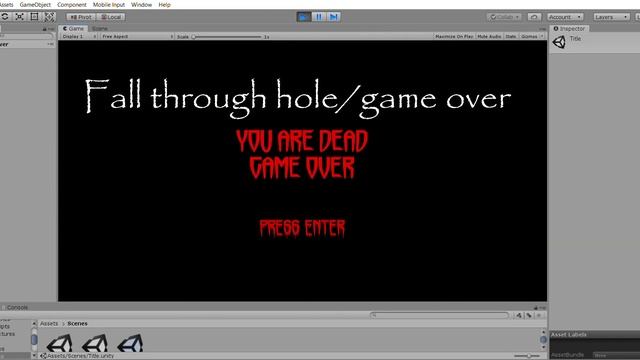This screenshot has width=640, height=360.
Task: Open the Layers dropdown
Action: [611, 17]
